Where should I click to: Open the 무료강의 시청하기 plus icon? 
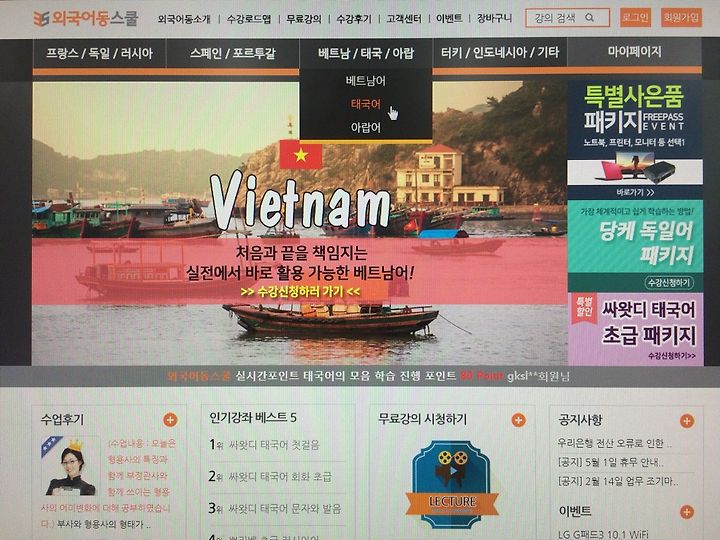click(x=518, y=420)
